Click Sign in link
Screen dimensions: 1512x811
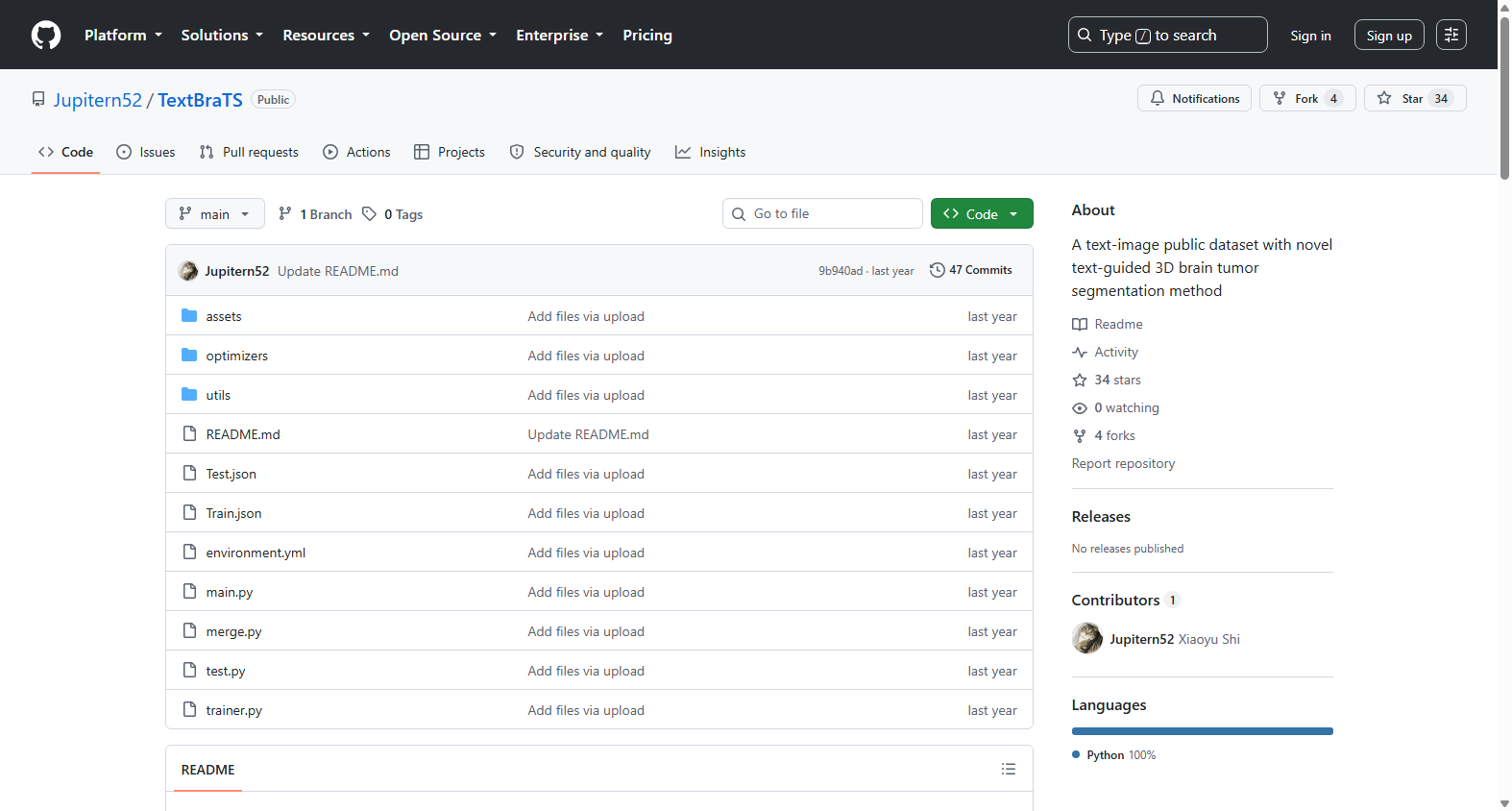tap(1310, 36)
